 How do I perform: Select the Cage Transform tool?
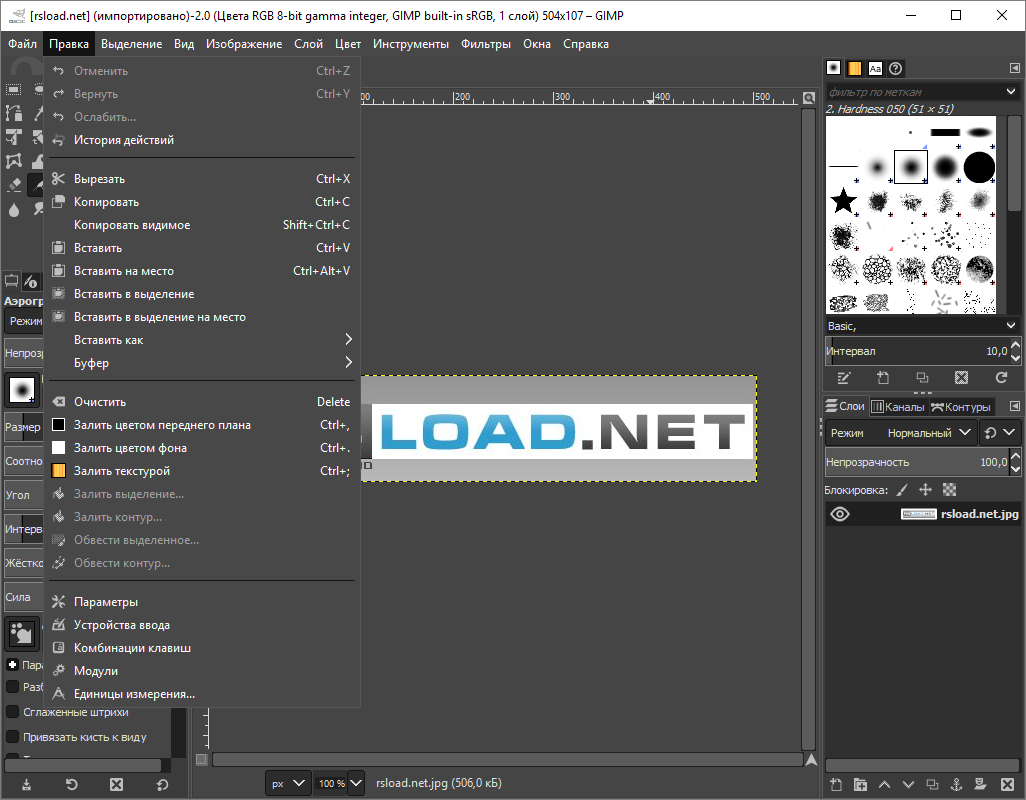[x=14, y=161]
